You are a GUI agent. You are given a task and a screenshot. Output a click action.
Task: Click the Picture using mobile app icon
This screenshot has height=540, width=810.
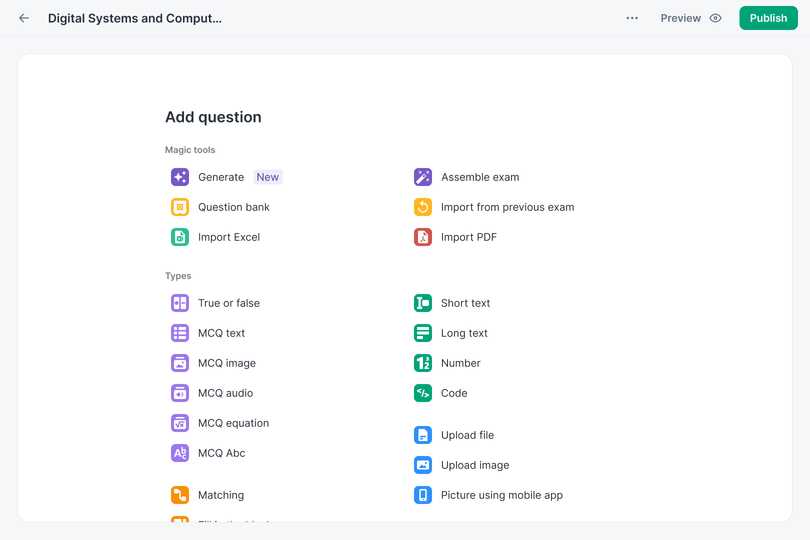pos(423,495)
